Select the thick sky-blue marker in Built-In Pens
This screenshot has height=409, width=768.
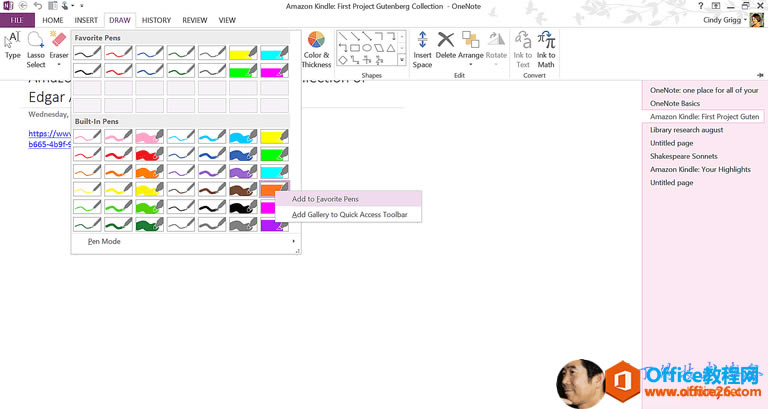(243, 137)
